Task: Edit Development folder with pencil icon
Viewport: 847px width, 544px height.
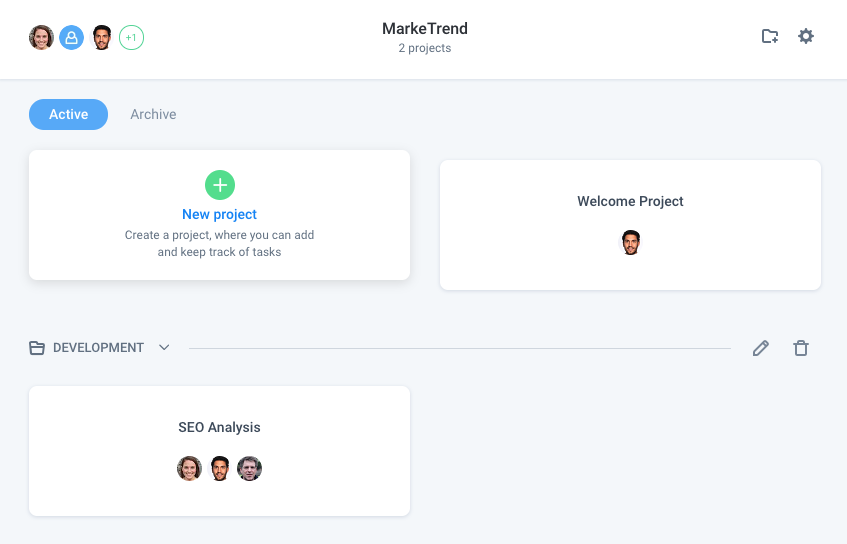Action: point(761,348)
